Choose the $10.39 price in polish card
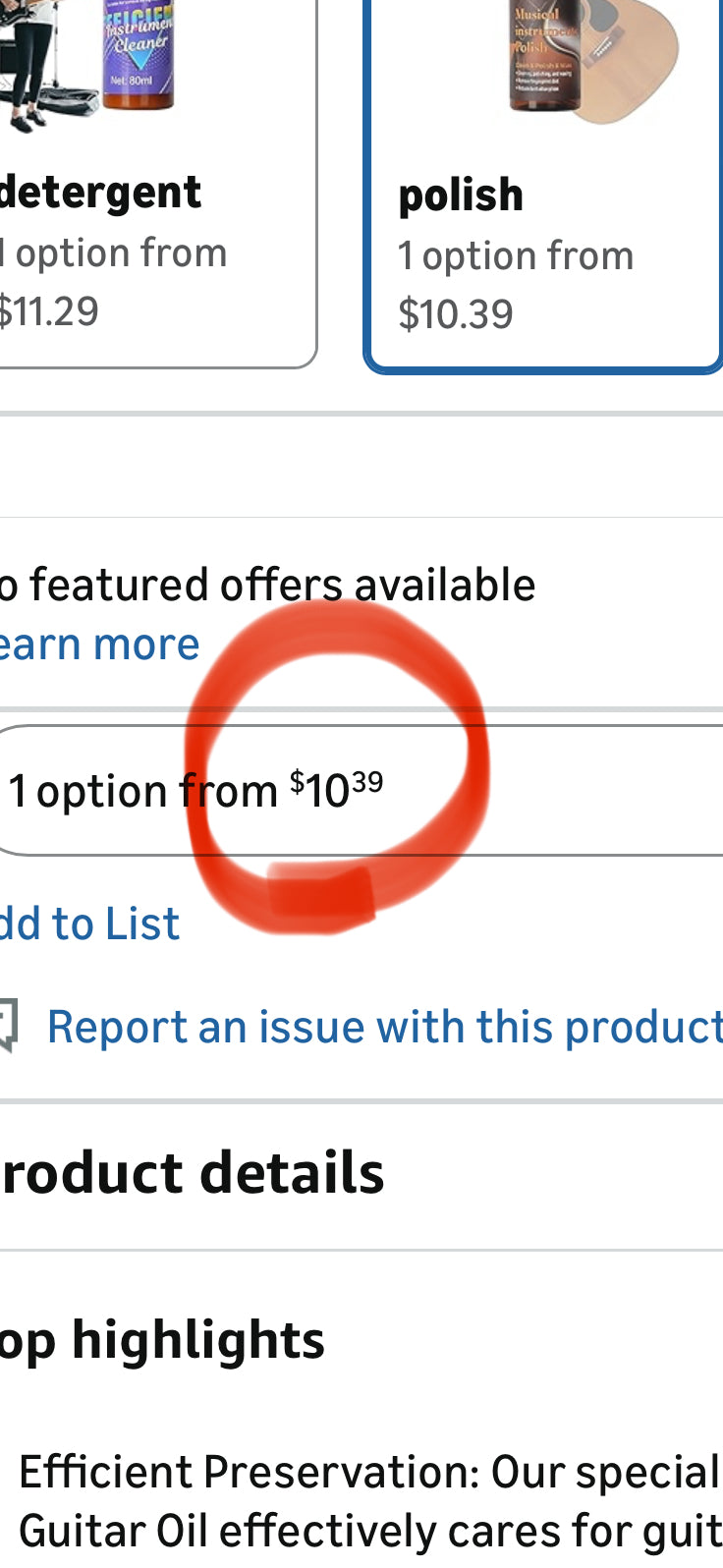Viewport: 723px width, 1568px height. pos(456,314)
